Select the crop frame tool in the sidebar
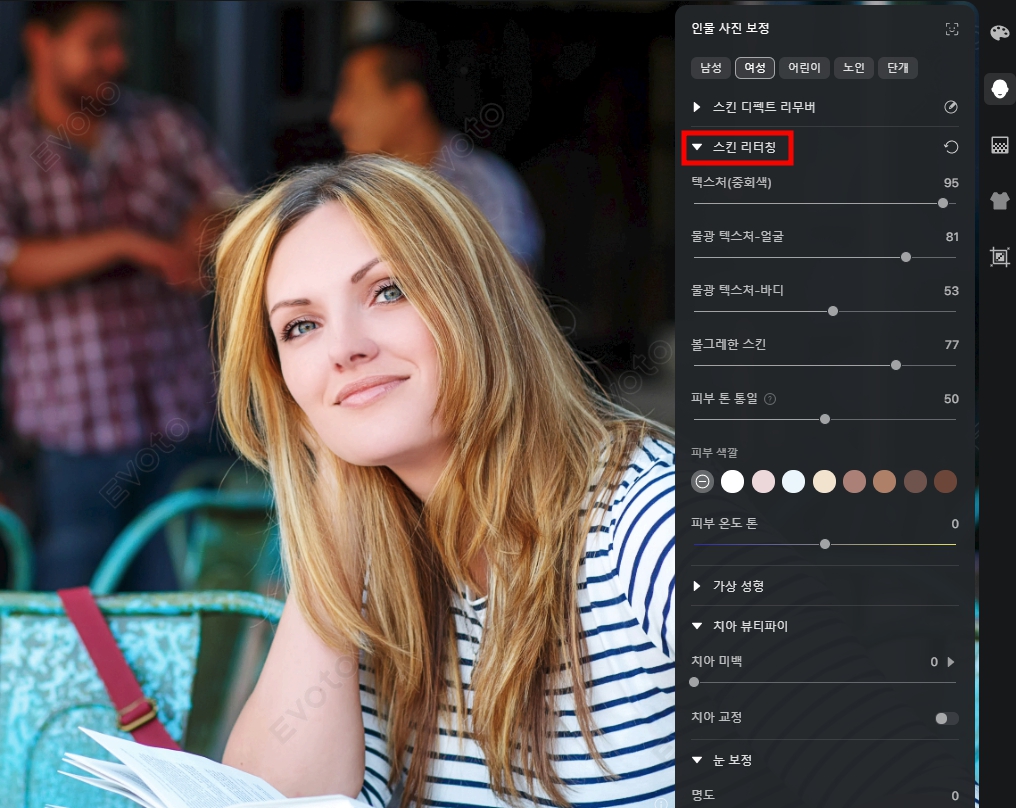This screenshot has height=808, width=1016. coord(999,257)
